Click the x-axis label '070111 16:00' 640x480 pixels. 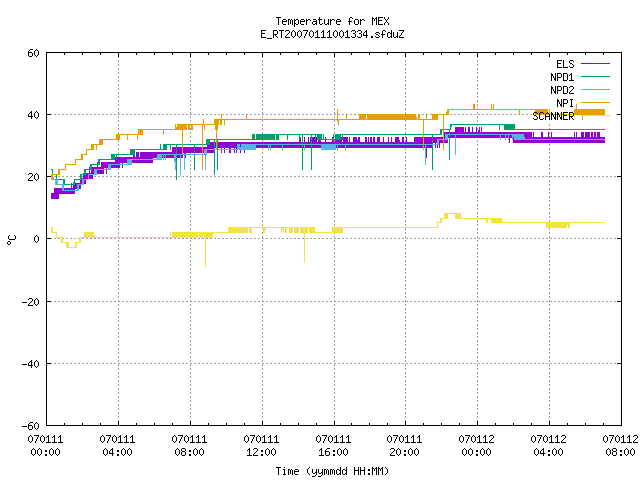tap(333, 446)
